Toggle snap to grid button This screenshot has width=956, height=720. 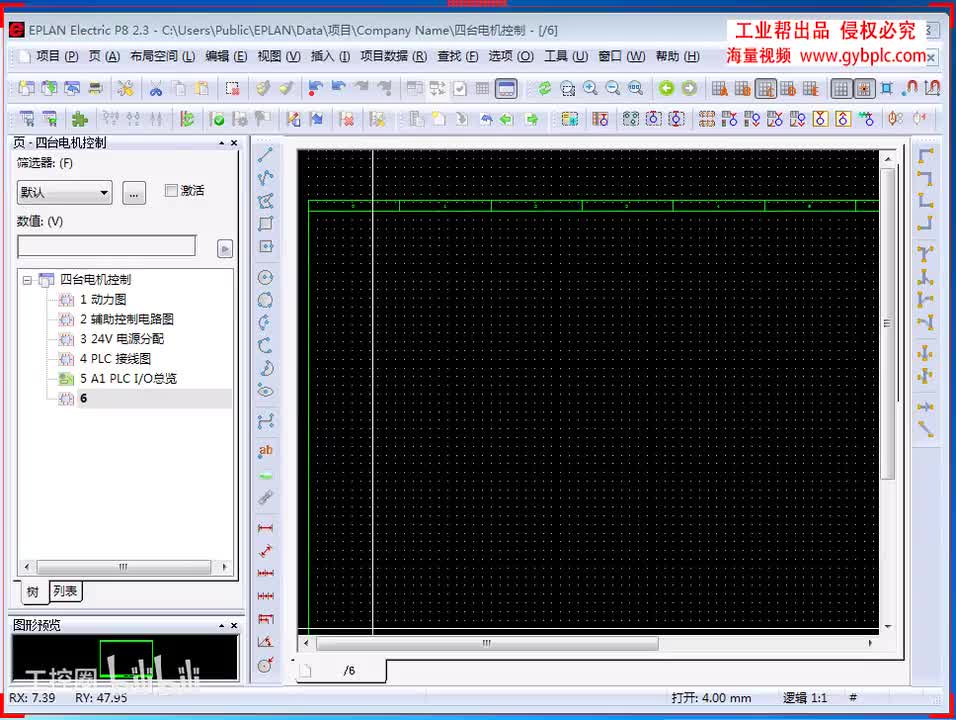[x=864, y=89]
